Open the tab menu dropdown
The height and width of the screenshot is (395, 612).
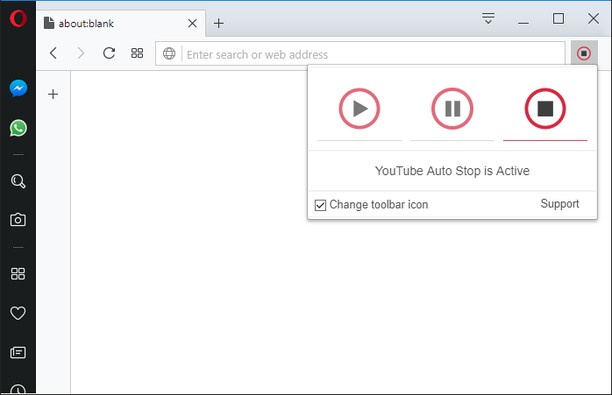click(488, 18)
